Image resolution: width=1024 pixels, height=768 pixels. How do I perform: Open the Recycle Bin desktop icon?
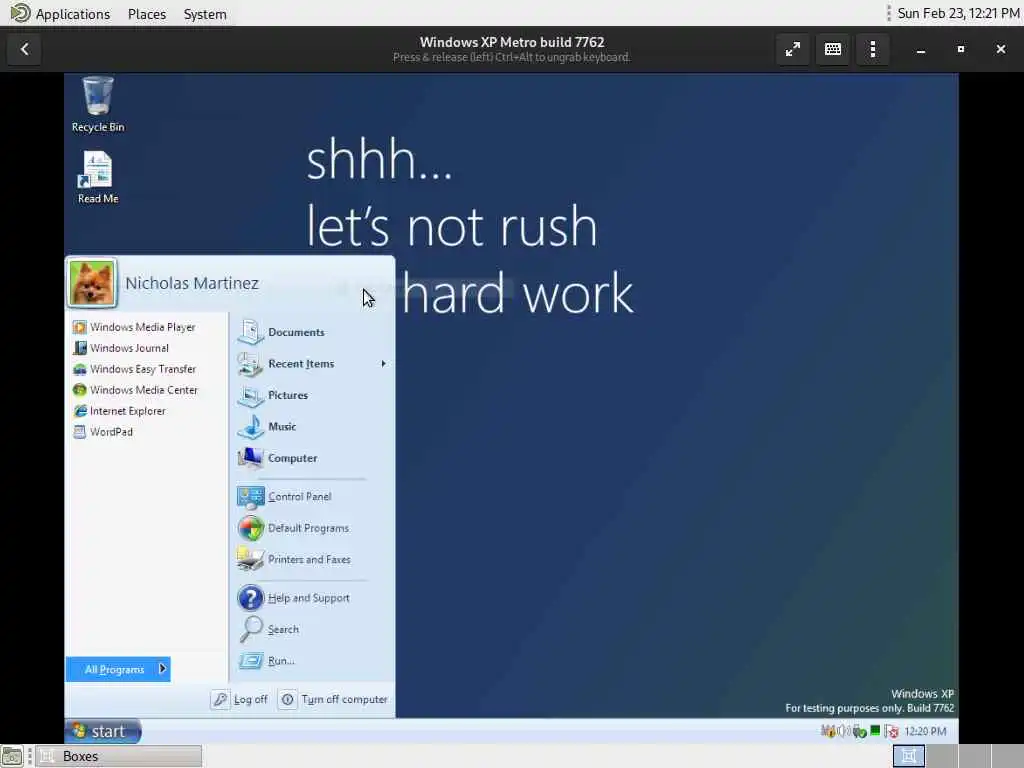pos(98,104)
